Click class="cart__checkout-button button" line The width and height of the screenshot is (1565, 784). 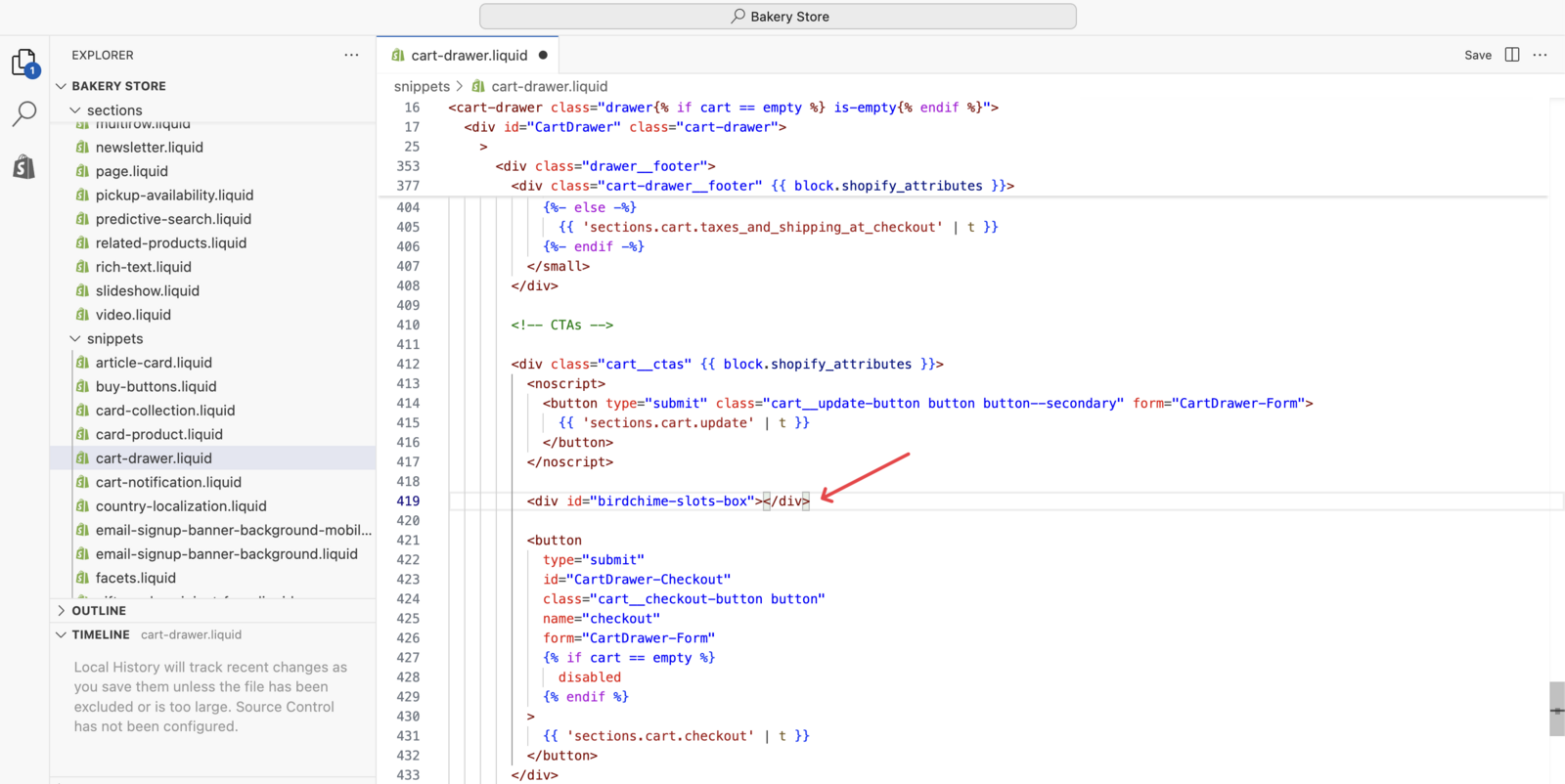point(684,599)
